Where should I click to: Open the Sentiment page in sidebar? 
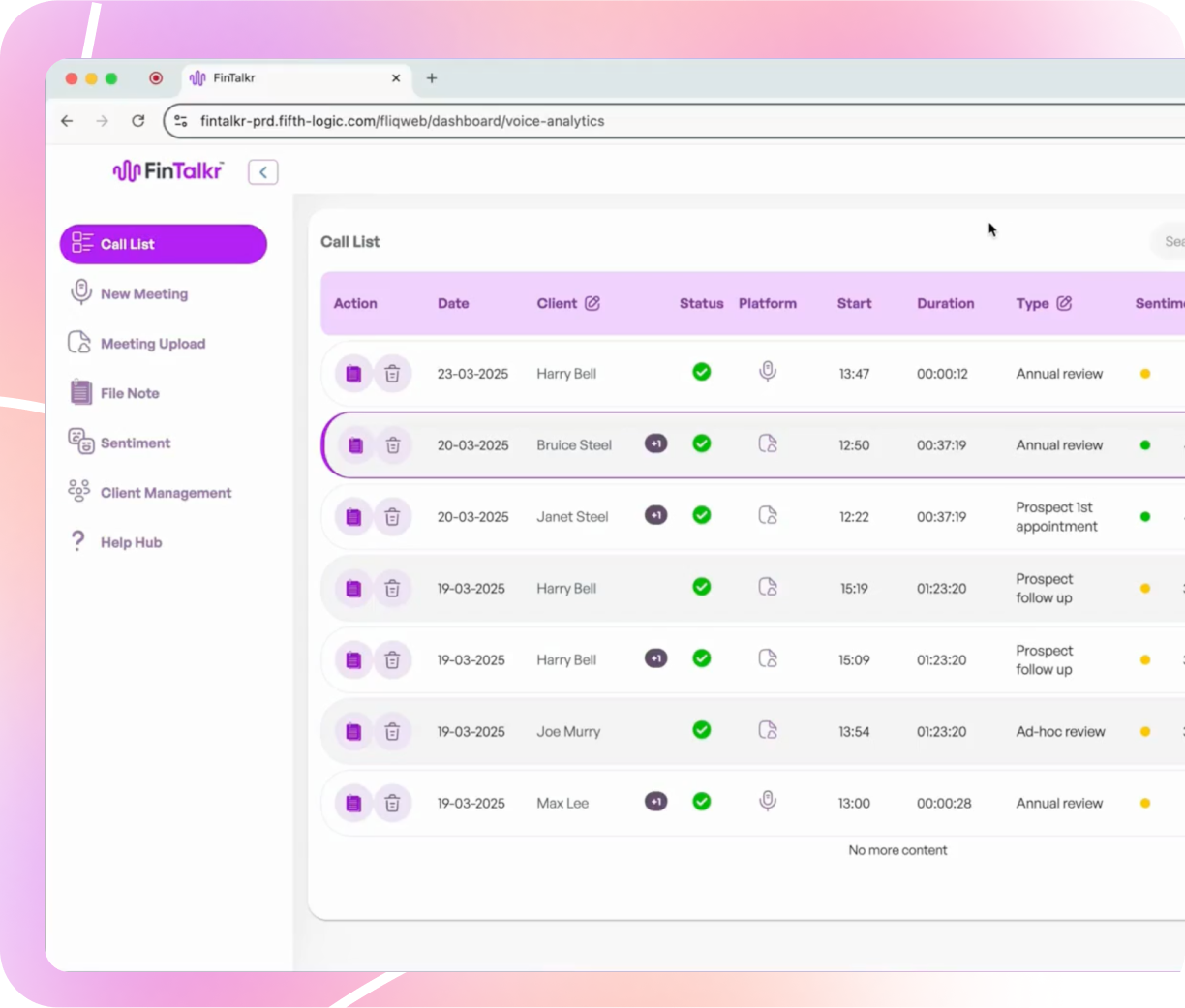[135, 443]
